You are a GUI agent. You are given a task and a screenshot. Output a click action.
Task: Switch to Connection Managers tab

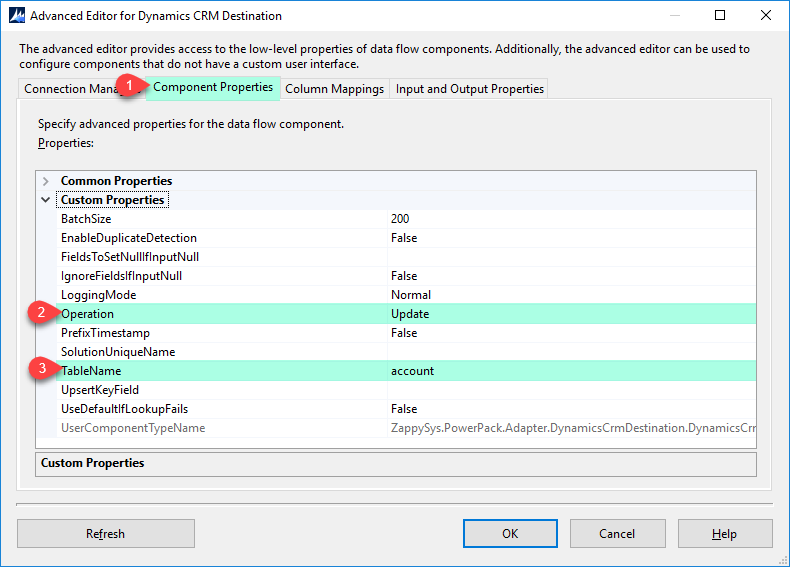tap(70, 89)
